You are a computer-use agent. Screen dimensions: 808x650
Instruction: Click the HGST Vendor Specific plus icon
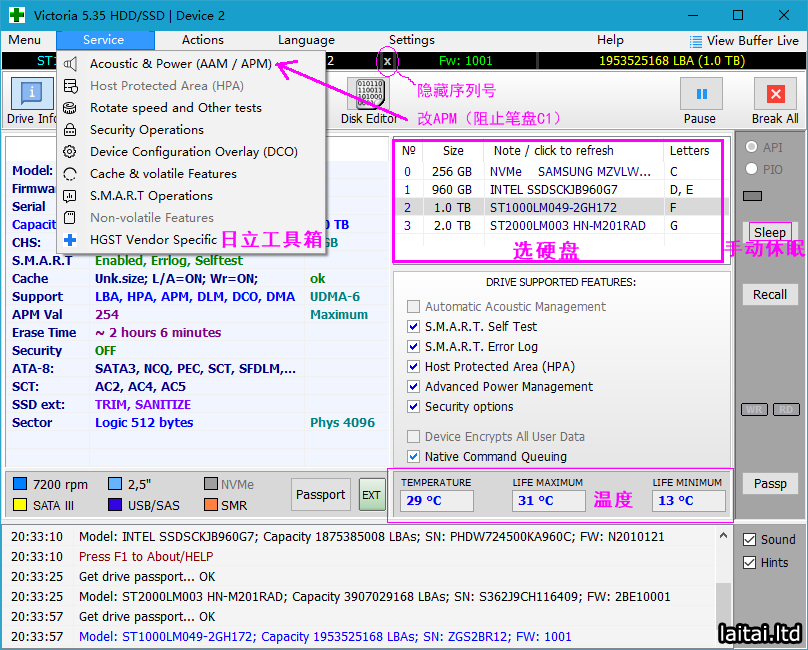69,240
